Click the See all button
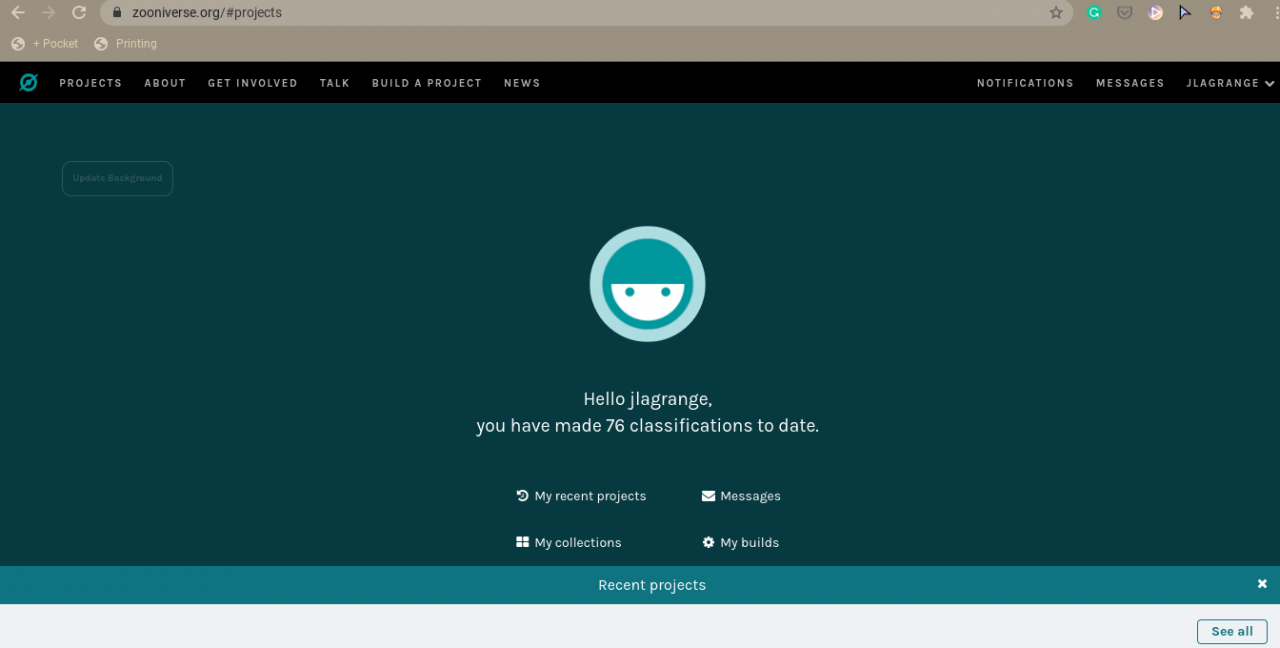 pos(1232,631)
